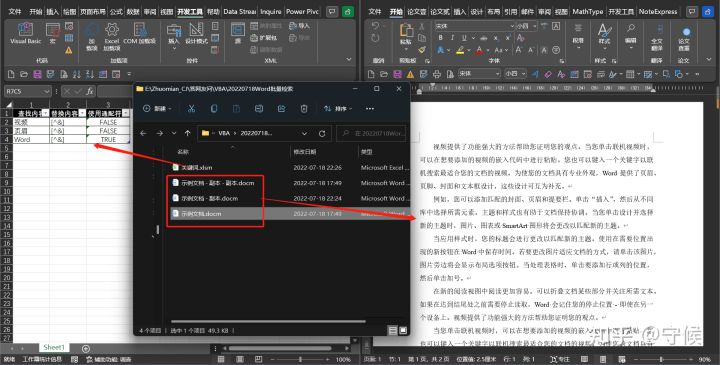Click the purple Save icon in Excel quick toolbar
The height and width of the screenshot is (365, 720).
pos(38,74)
